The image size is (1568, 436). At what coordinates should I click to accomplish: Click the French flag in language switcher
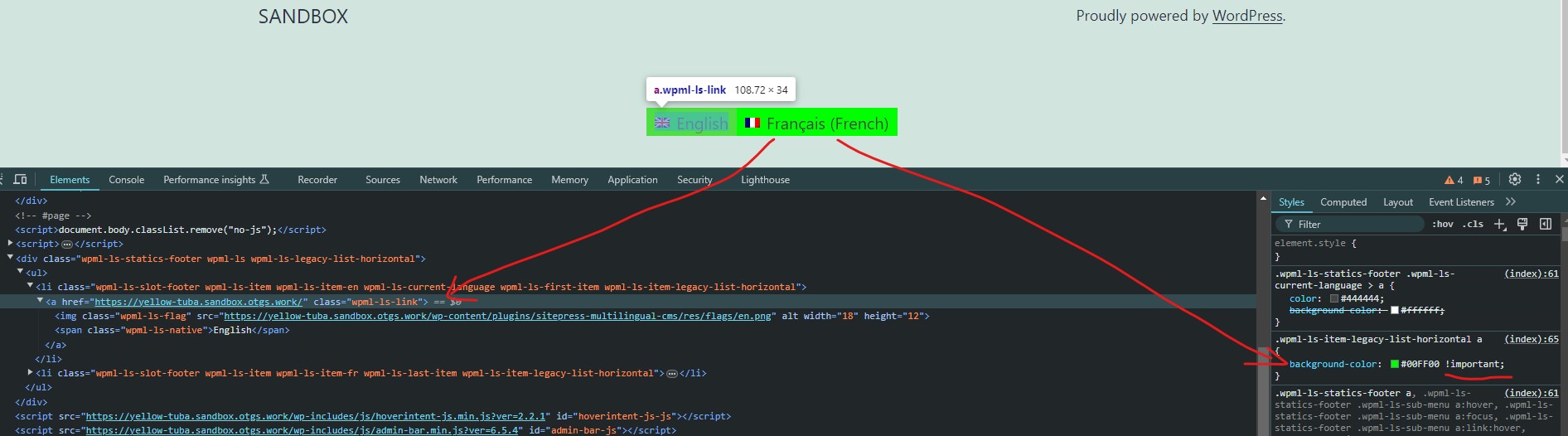[753, 123]
